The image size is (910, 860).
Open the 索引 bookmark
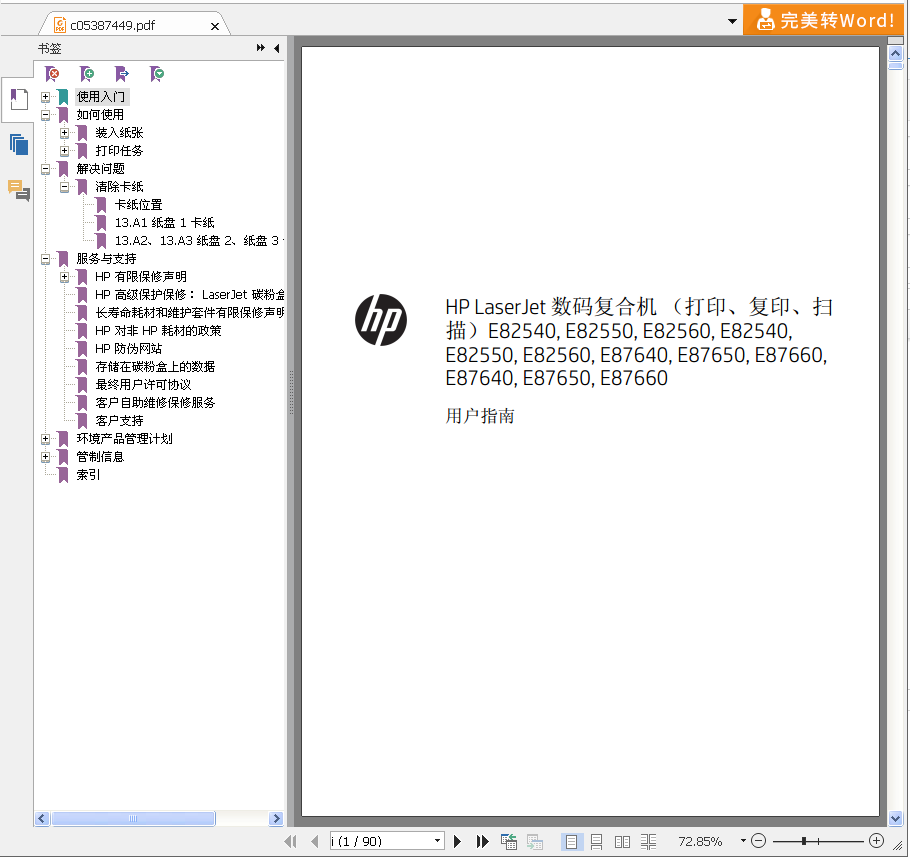88,475
